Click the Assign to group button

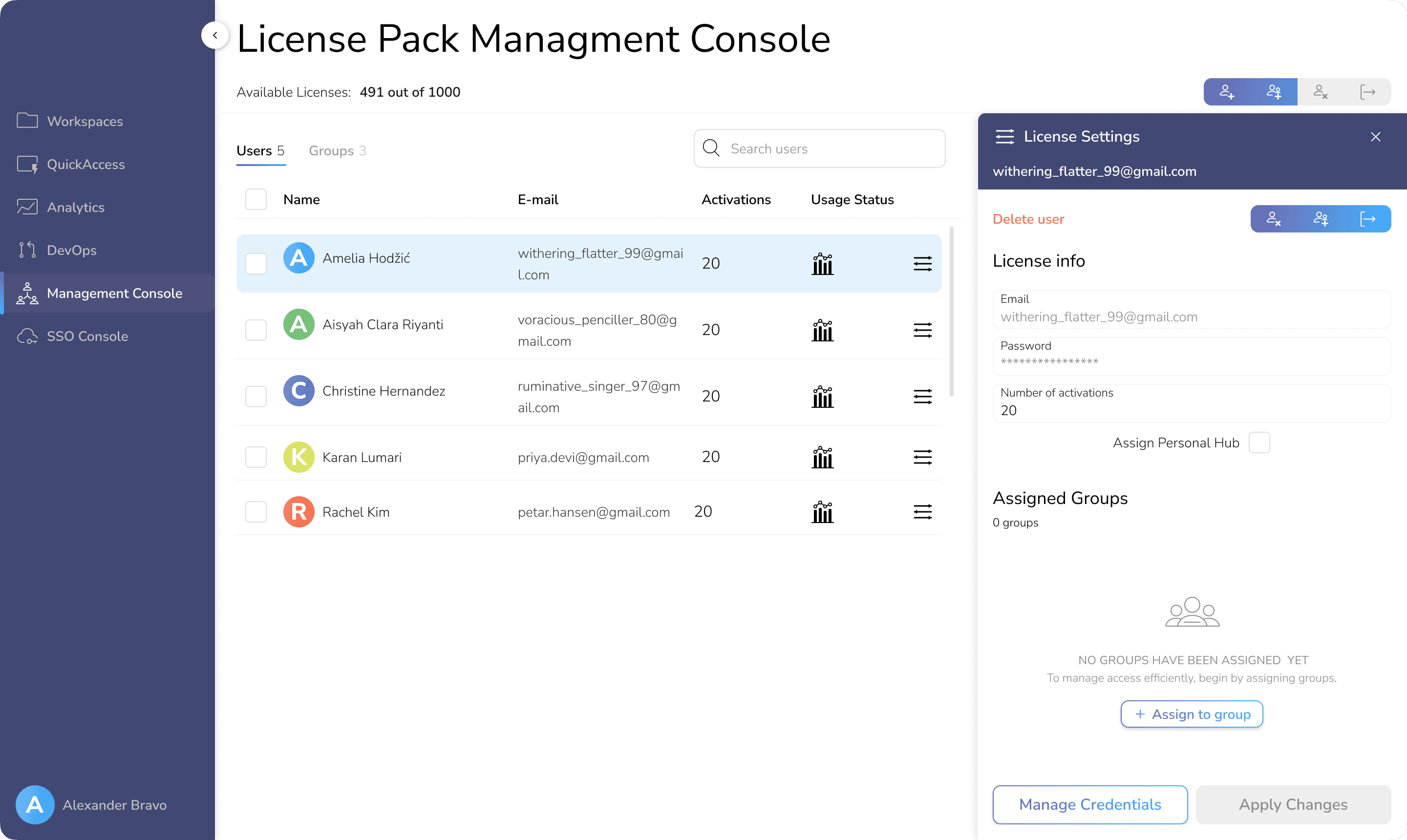1191,714
